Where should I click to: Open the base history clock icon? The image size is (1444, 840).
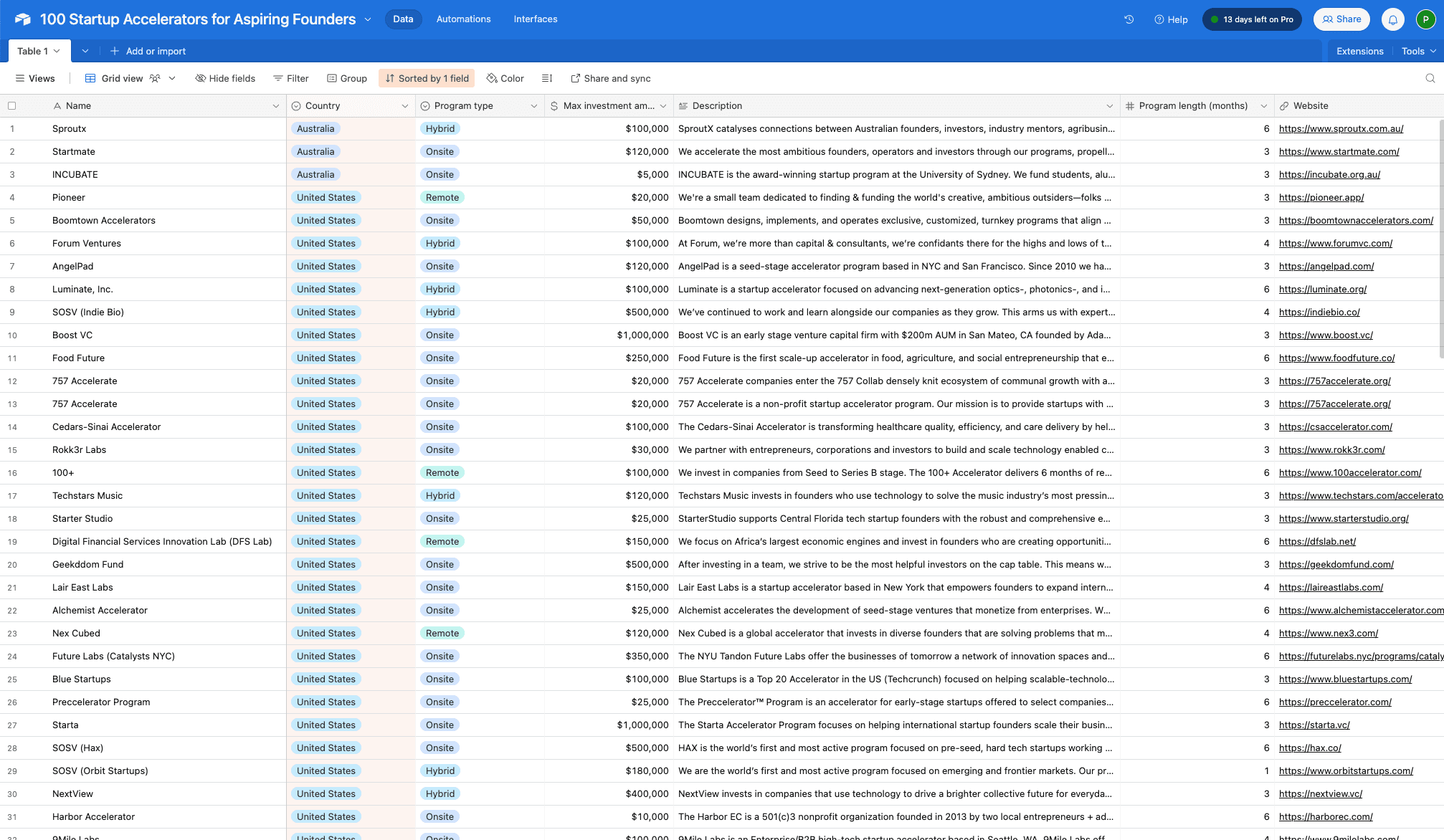1129,19
